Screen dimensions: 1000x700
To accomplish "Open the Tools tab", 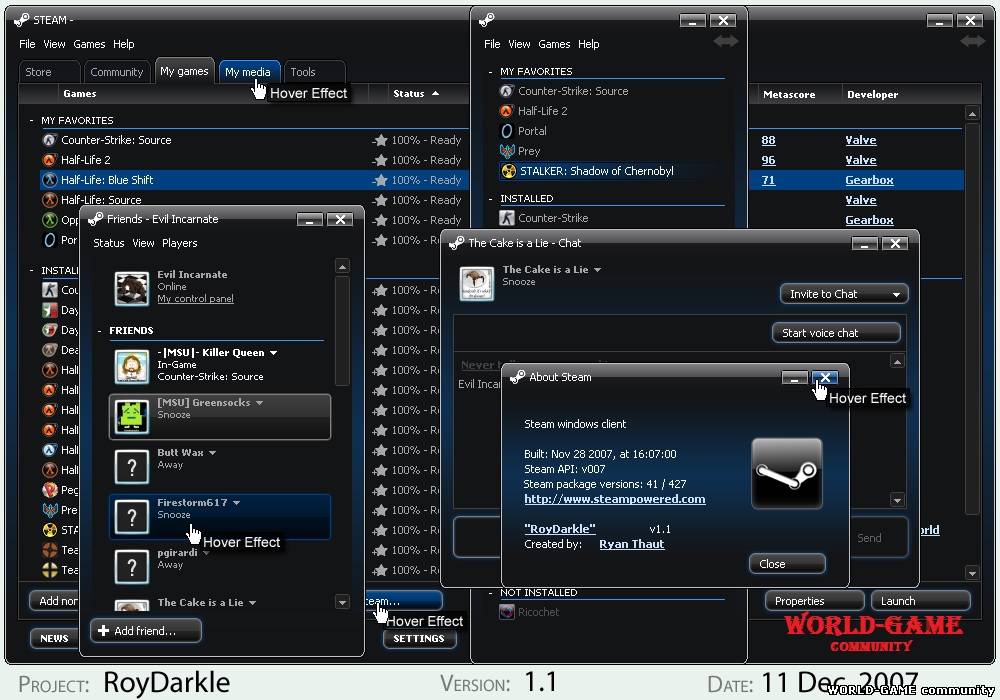I will tap(314, 72).
